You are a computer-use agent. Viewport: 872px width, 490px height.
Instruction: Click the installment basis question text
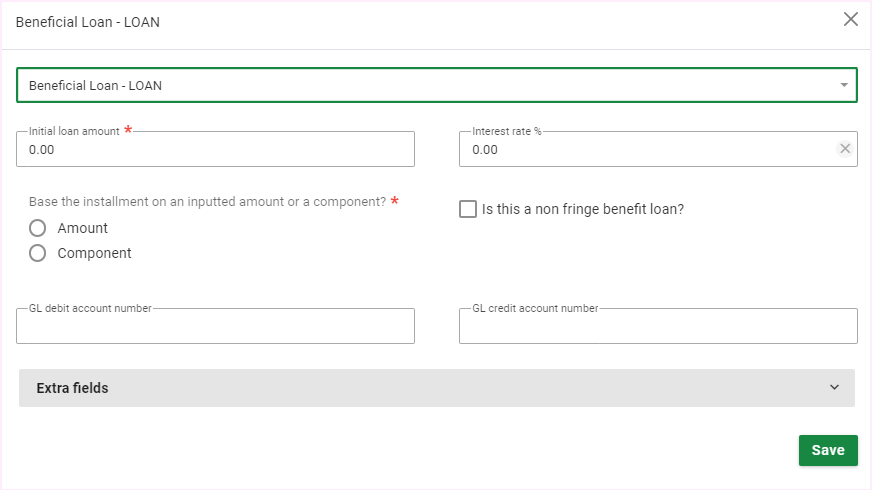tap(207, 201)
